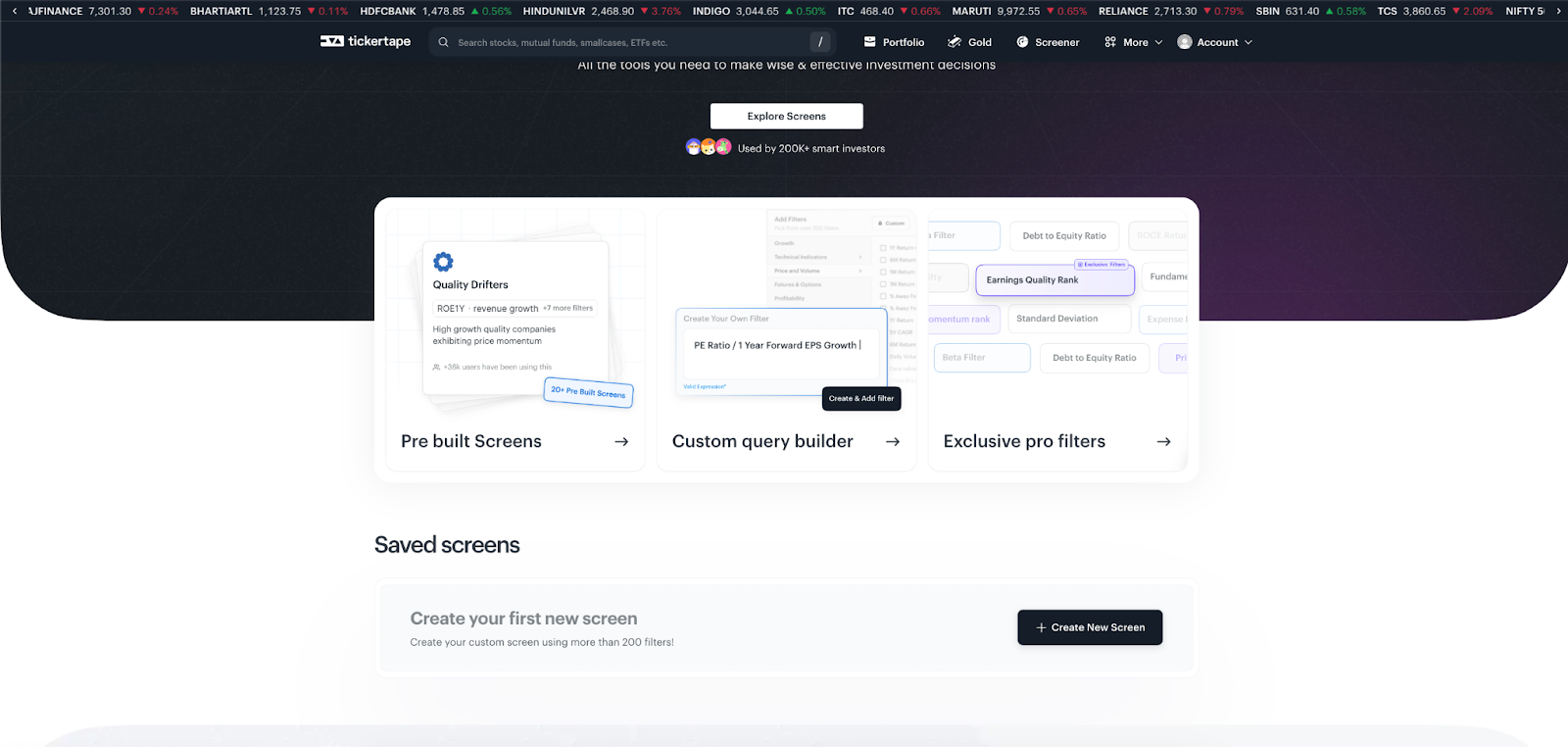This screenshot has width=1568, height=747.
Task: Click the search magnifier icon
Action: [443, 42]
